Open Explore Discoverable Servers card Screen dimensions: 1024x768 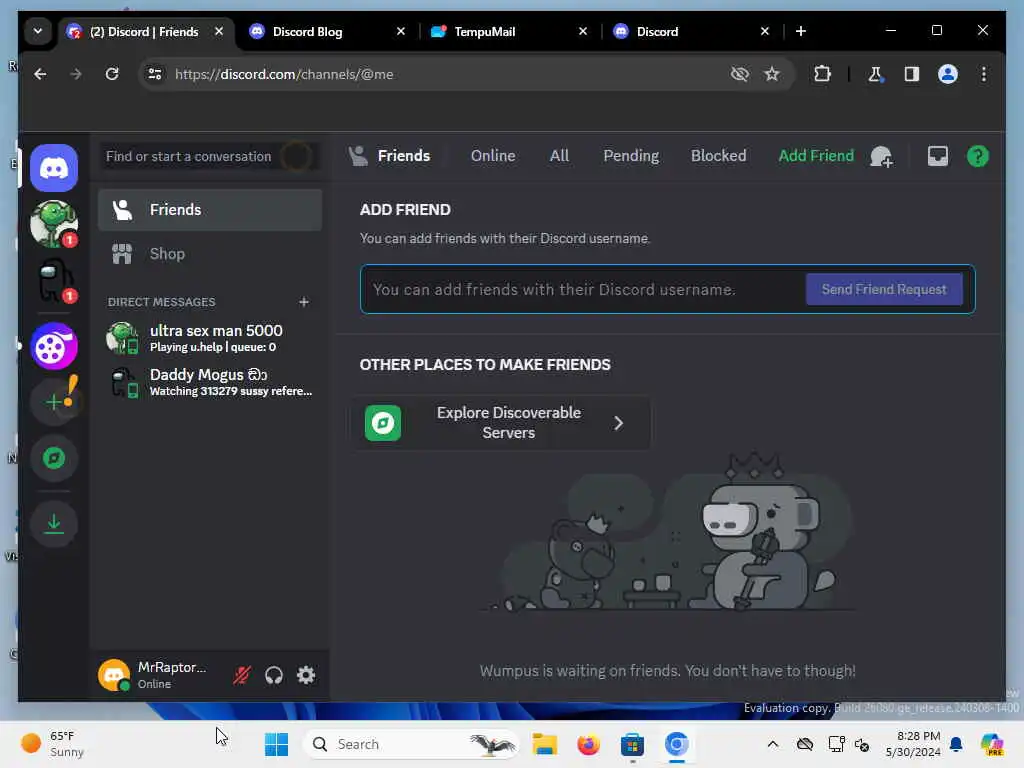[x=500, y=423]
